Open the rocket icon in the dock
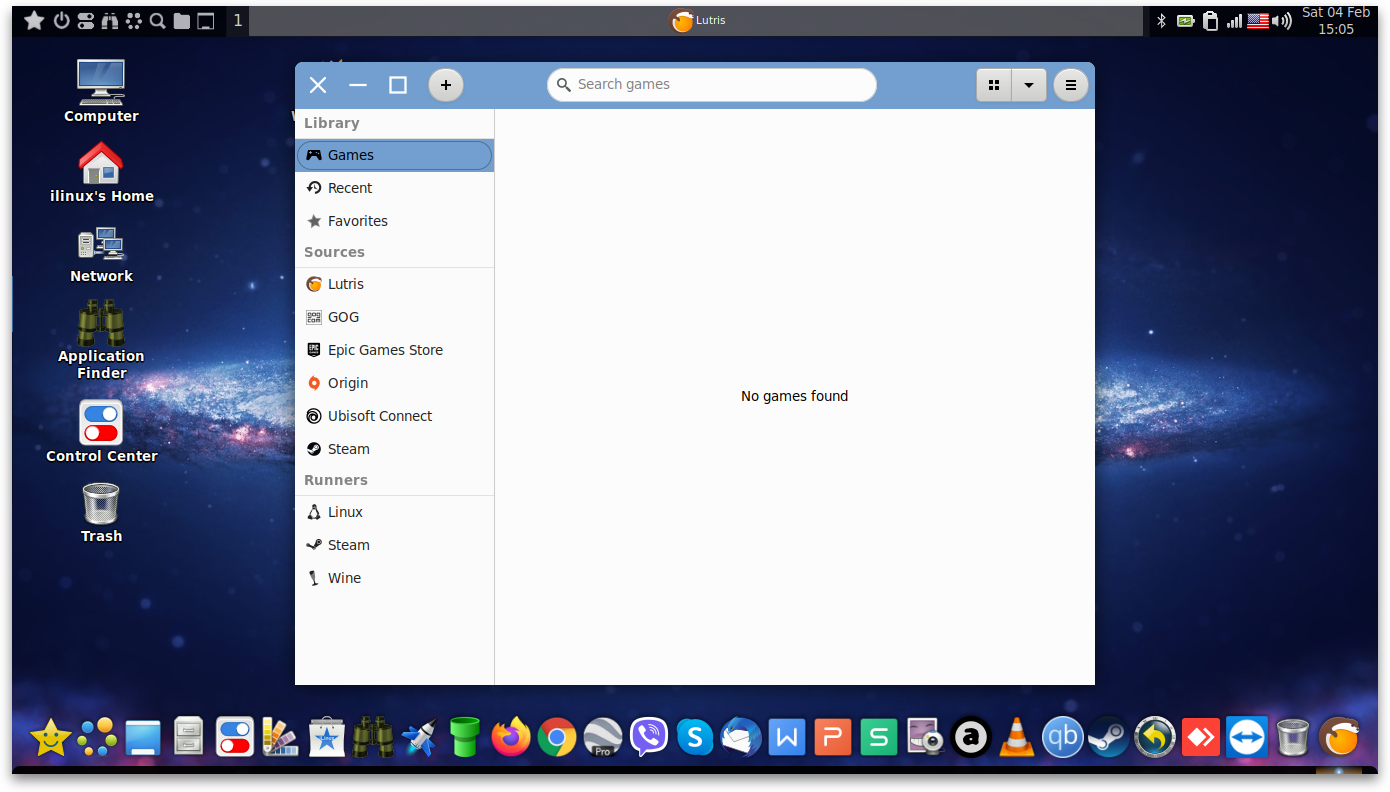 (x=419, y=738)
